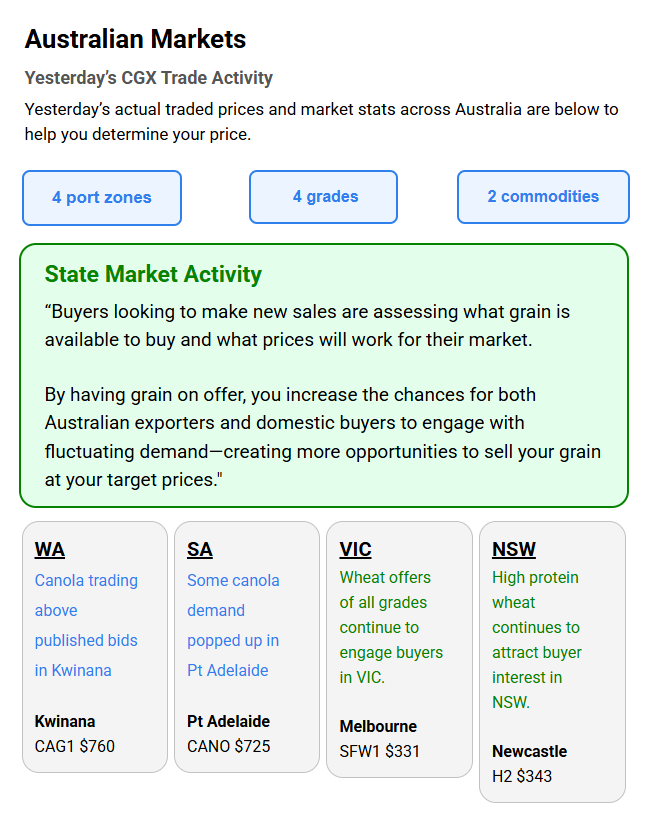The image size is (646, 823).
Task: Click 'Yesterday's CGX Trade Activity' subheading
Action: click(148, 78)
